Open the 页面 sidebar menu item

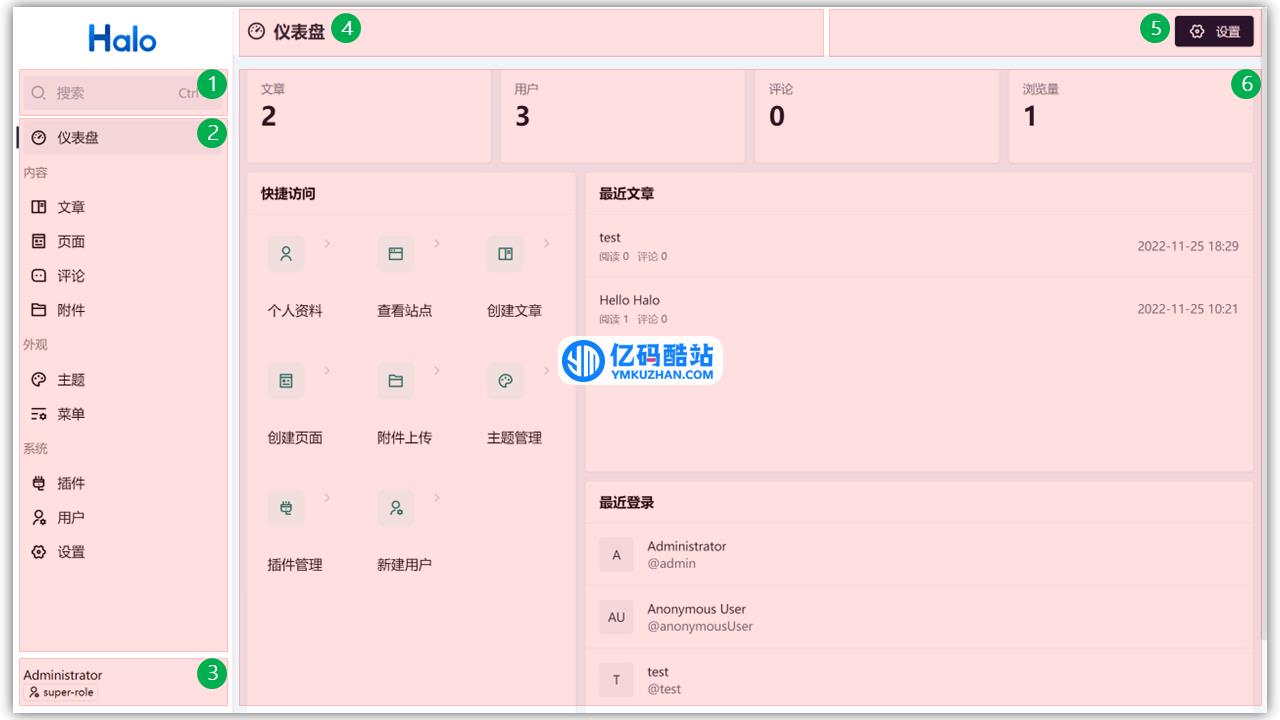[x=122, y=241]
